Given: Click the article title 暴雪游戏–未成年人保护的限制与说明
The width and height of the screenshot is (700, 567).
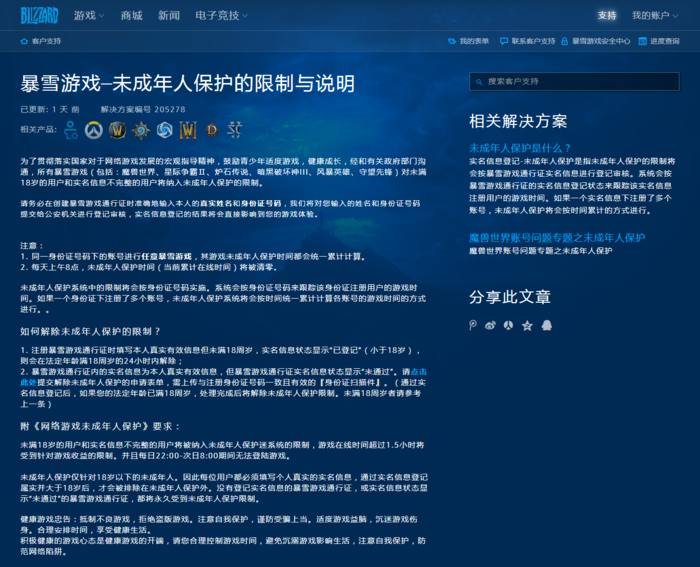Looking at the screenshot, I should [x=188, y=83].
